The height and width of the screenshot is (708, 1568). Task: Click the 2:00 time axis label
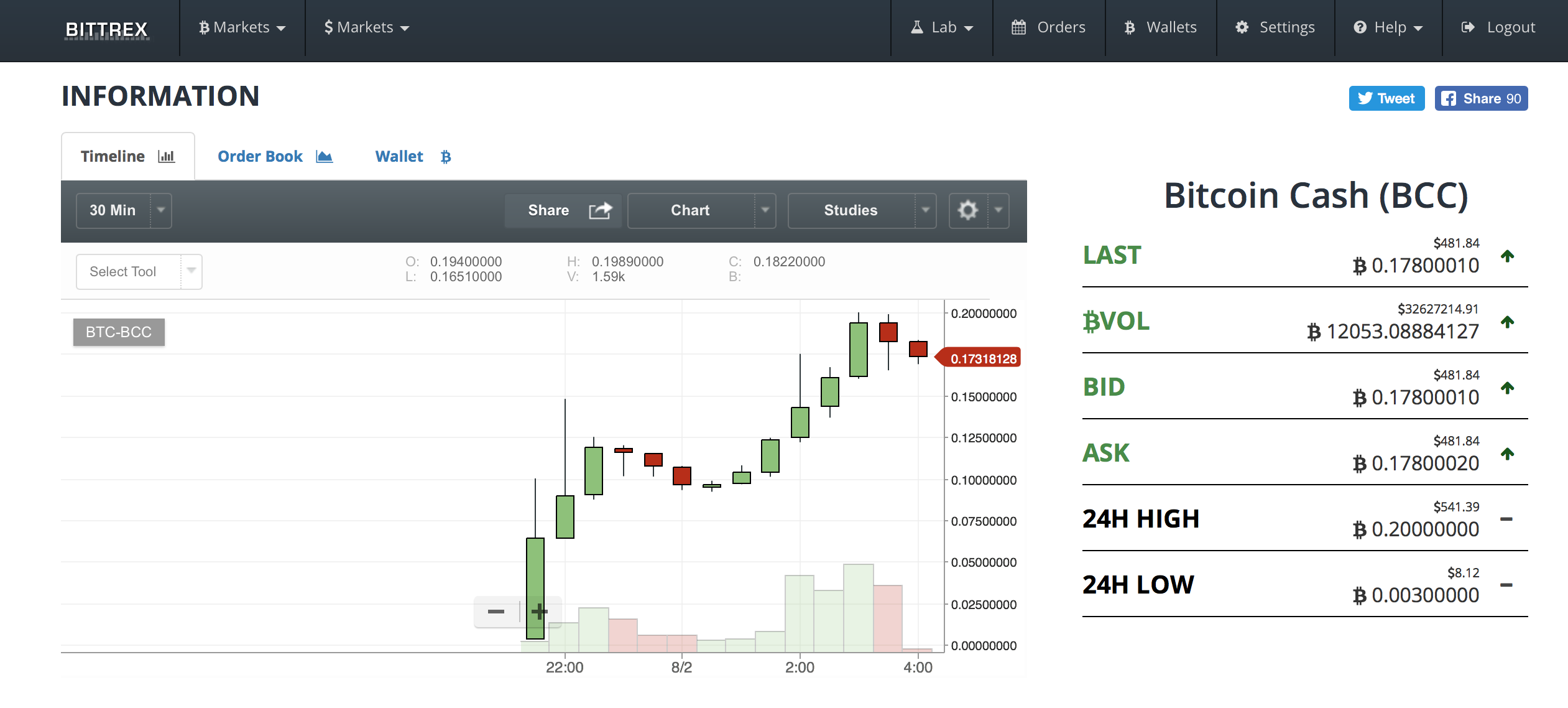click(800, 668)
